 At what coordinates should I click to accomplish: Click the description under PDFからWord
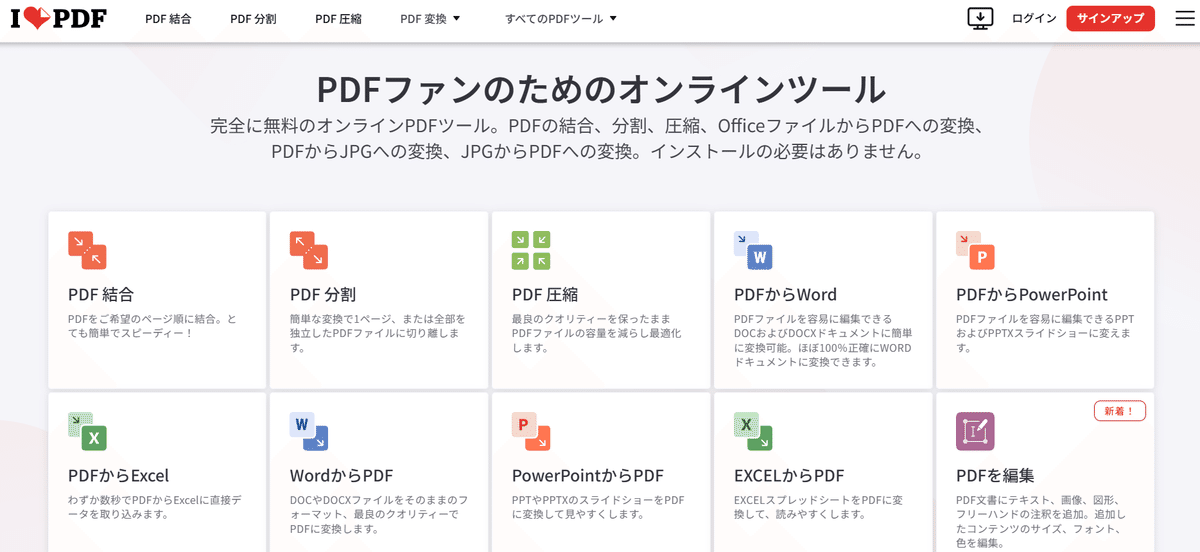(823, 340)
